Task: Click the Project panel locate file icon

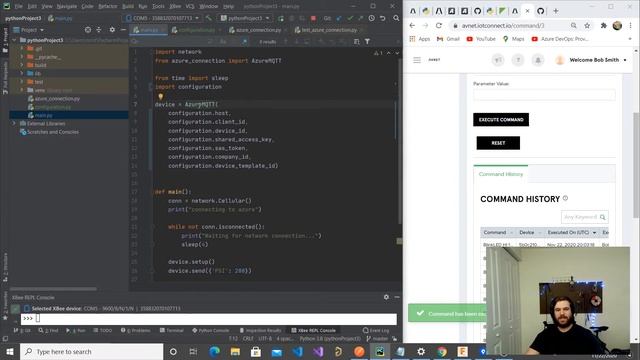Action: 88,30
